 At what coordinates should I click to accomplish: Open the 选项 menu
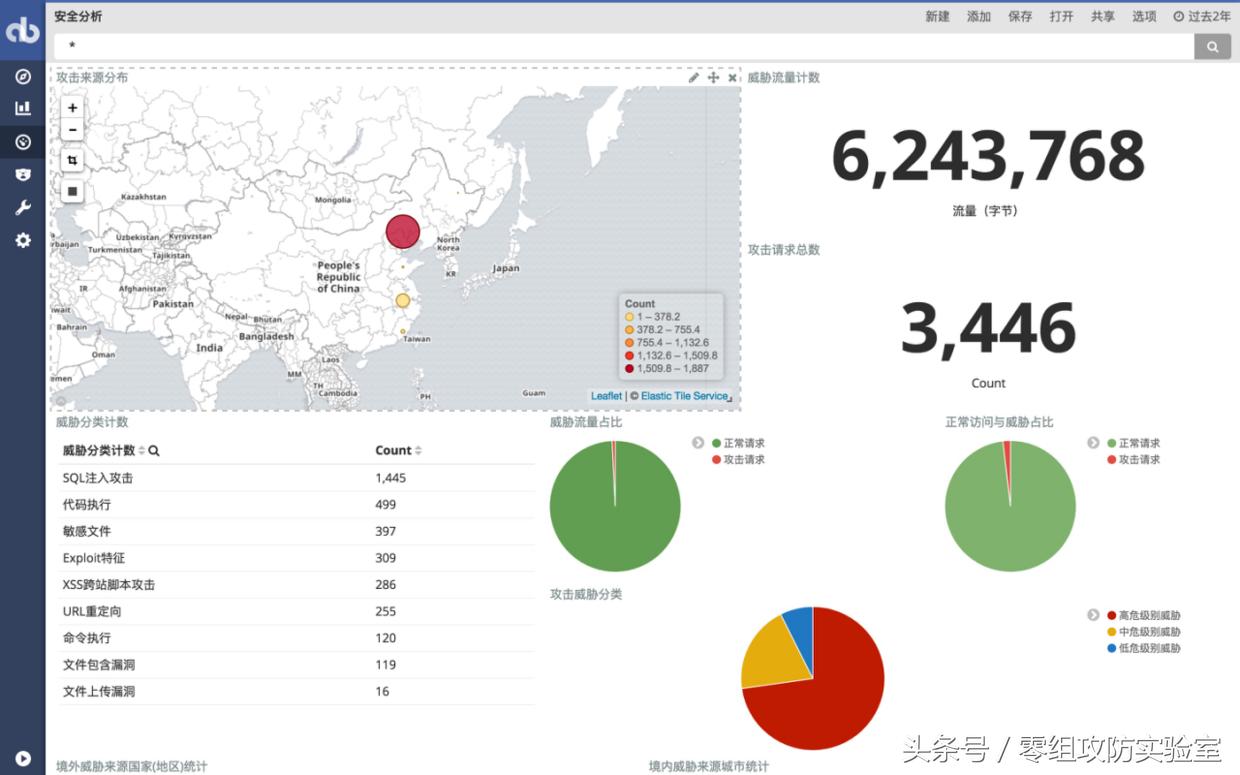coord(1143,16)
